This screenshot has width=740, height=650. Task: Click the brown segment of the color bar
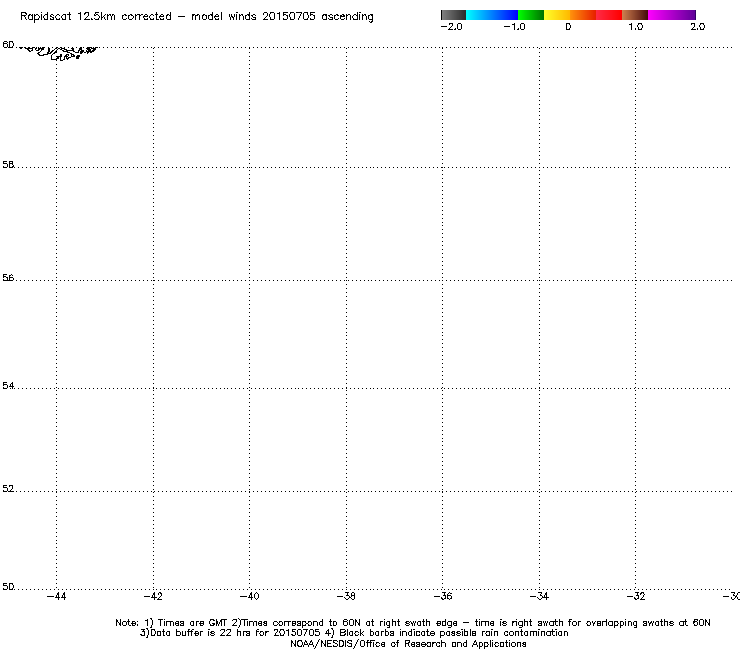pos(635,15)
